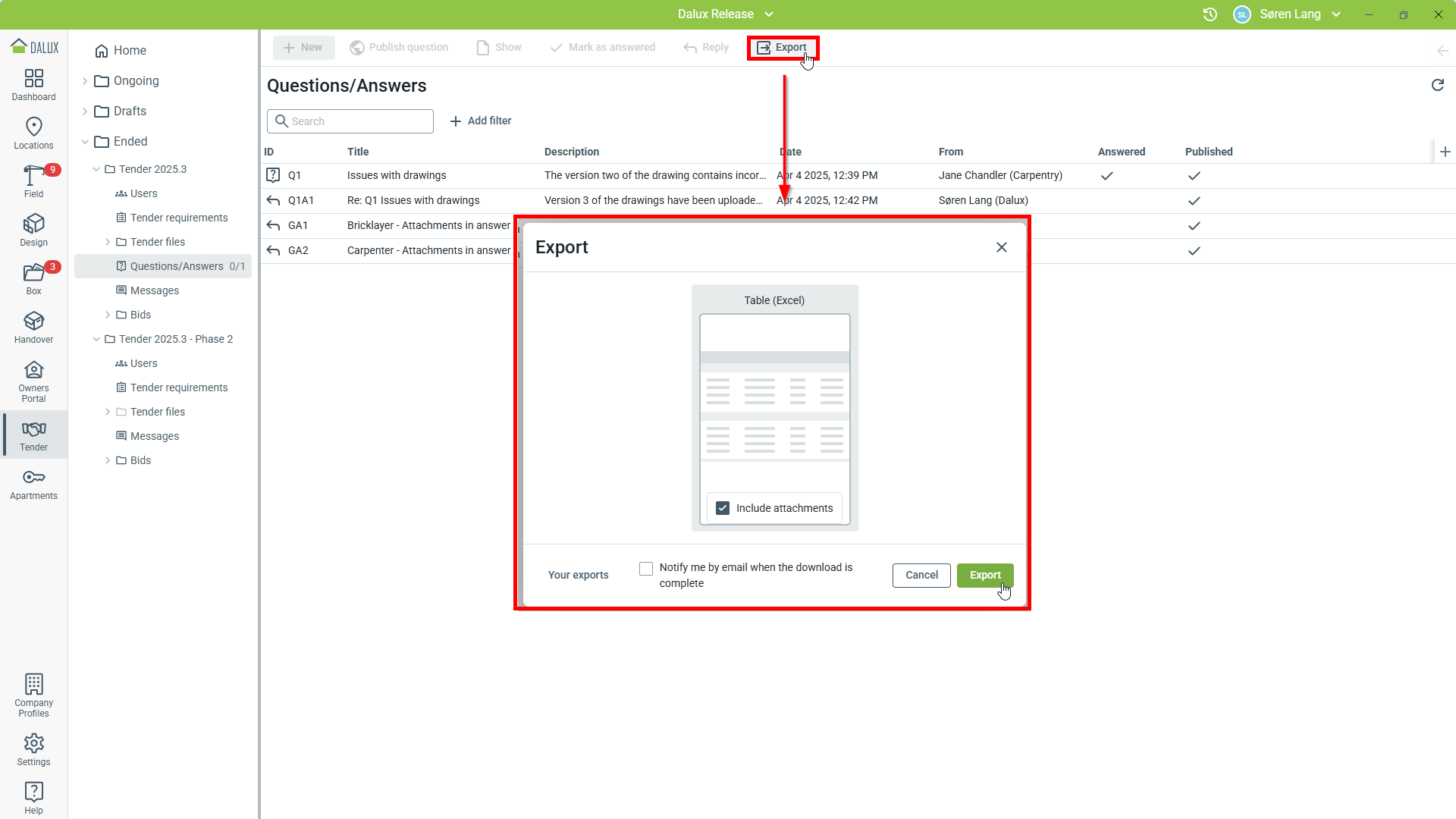Open Tender requirements under Phase 2
Screen dimensions: 1456x819
[179, 388]
